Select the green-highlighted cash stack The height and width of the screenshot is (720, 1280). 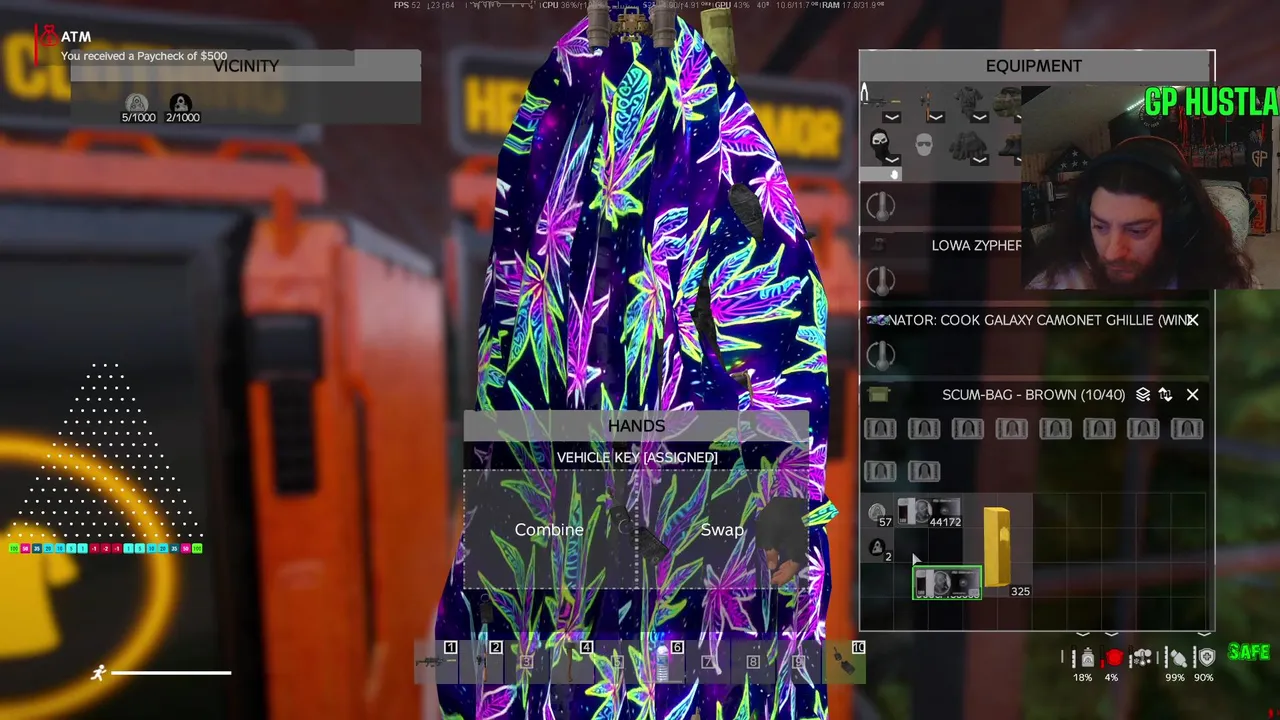tap(947, 583)
